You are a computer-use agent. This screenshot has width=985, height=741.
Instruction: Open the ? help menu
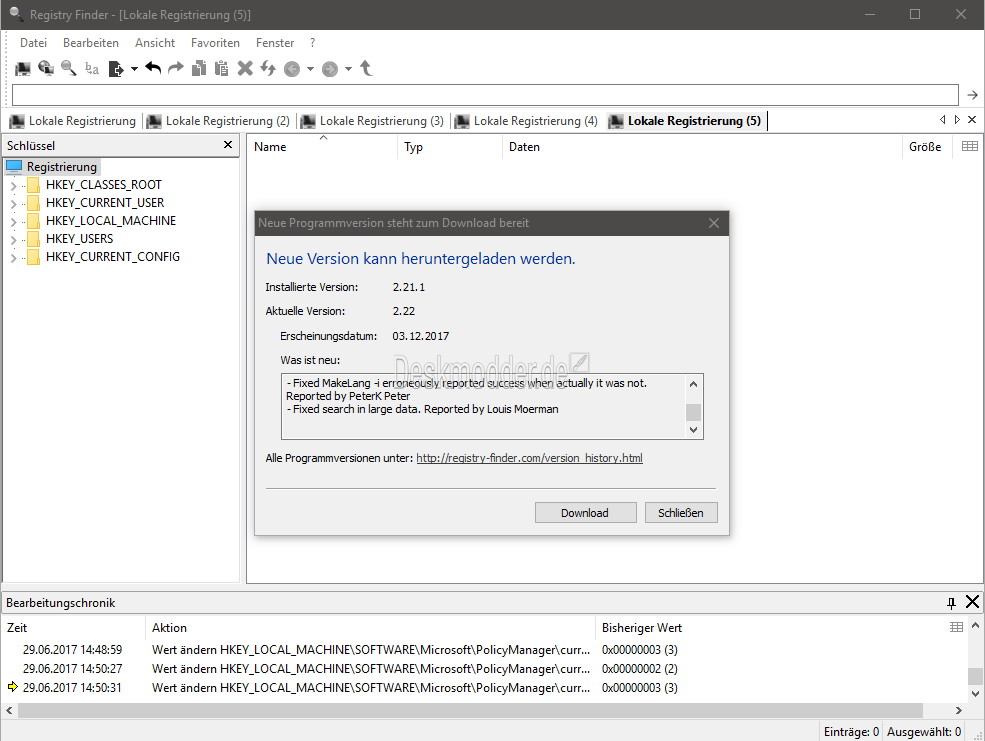coord(312,43)
